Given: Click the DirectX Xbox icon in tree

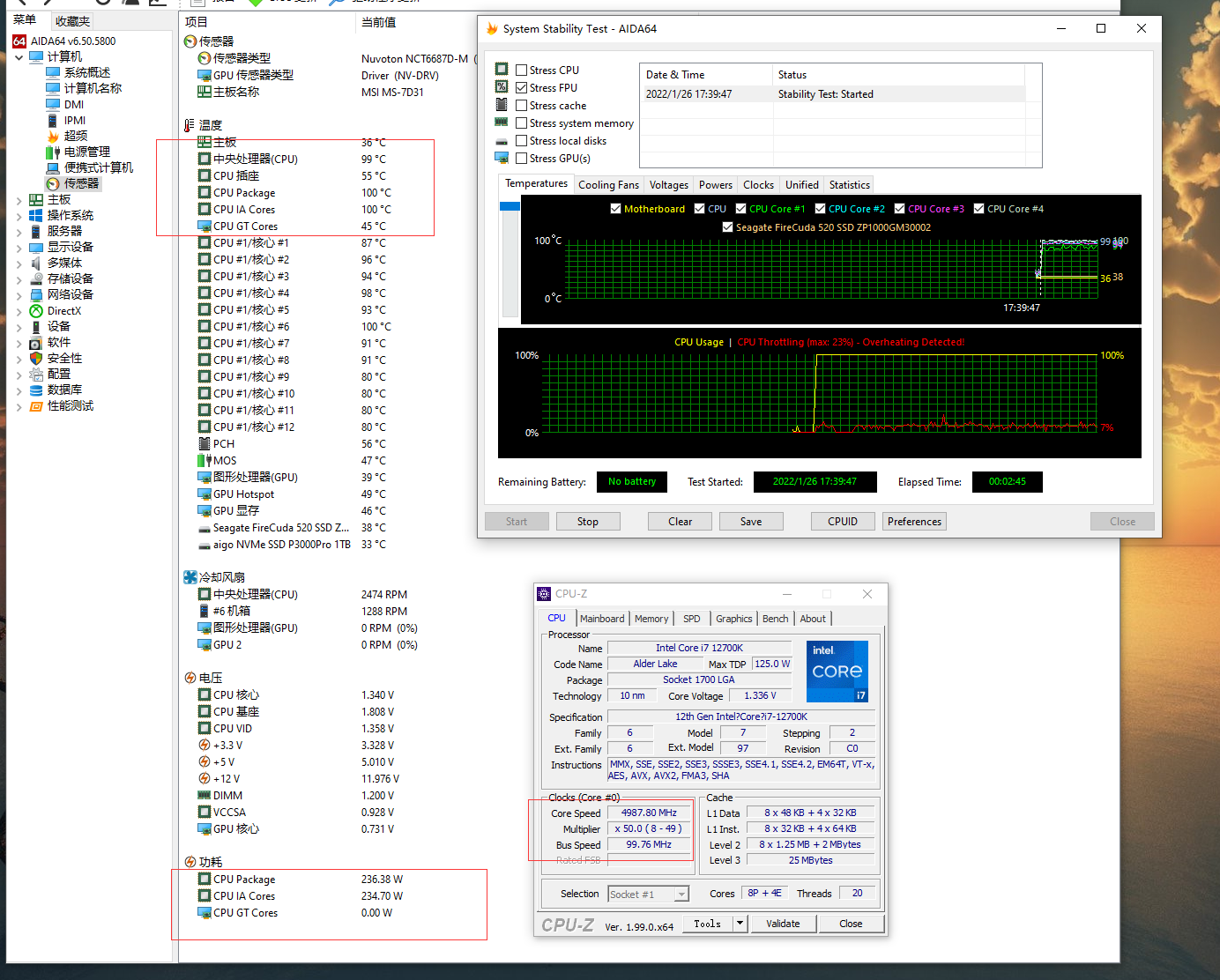Looking at the screenshot, I should tap(36, 311).
